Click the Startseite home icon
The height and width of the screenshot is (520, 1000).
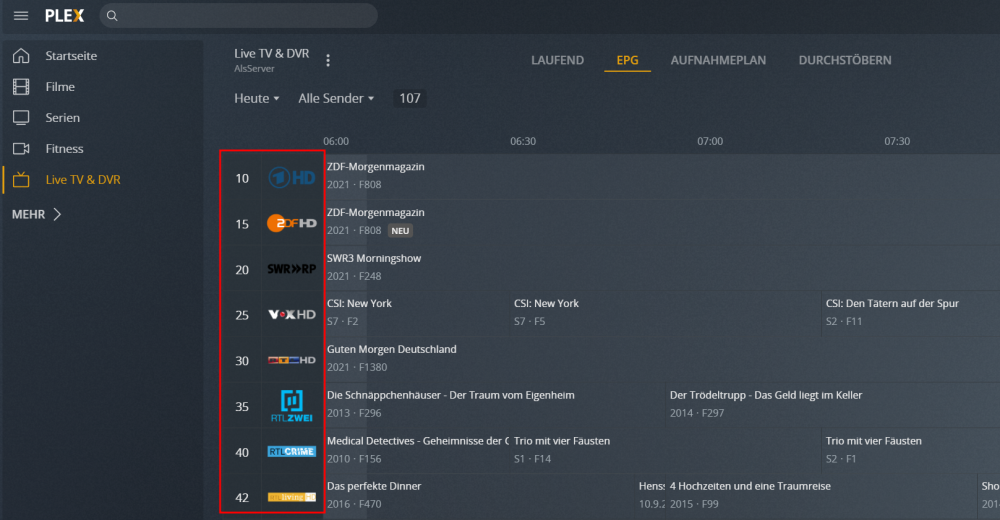click(x=21, y=56)
